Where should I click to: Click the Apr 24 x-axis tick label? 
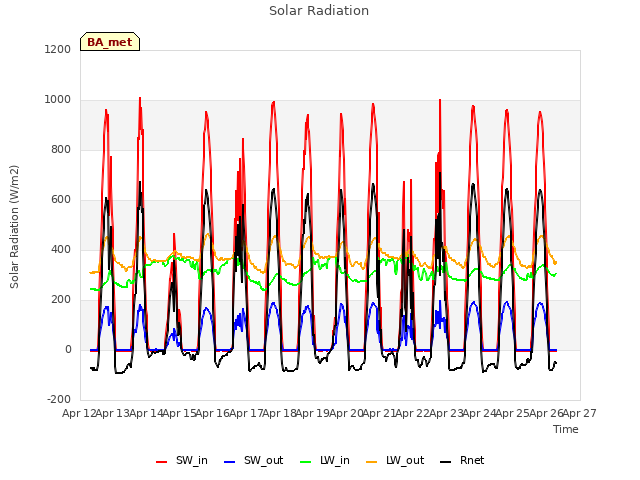click(479, 413)
